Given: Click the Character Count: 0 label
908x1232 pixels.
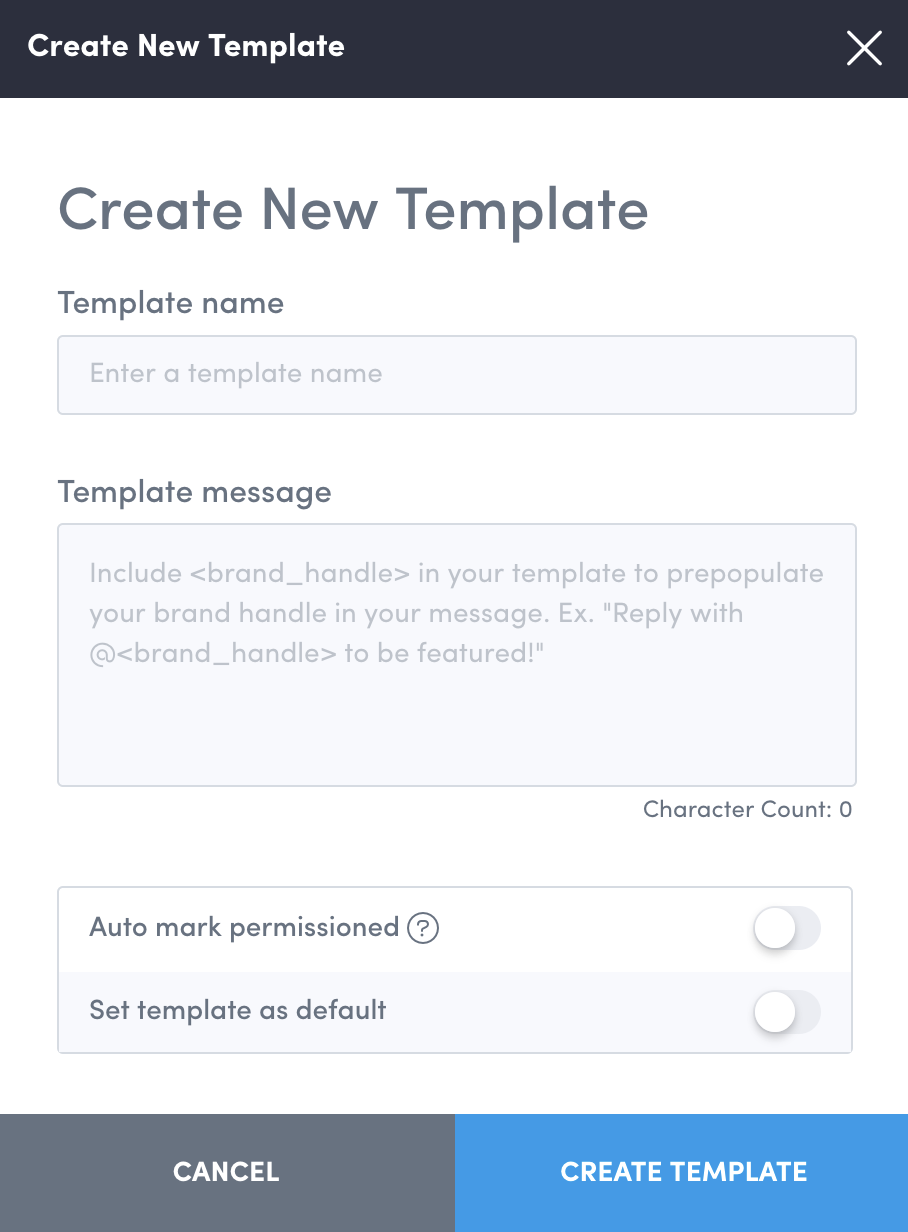Looking at the screenshot, I should point(747,810).
